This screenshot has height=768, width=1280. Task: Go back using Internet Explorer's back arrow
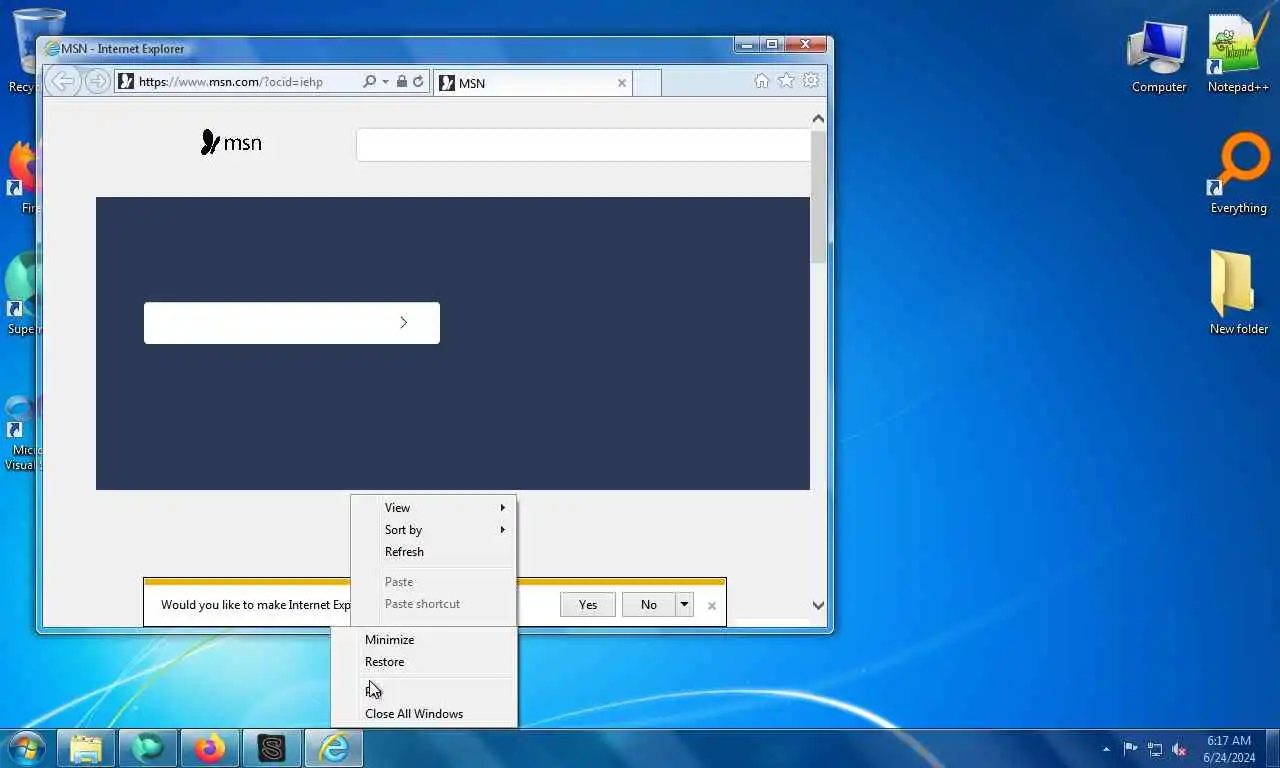point(63,81)
